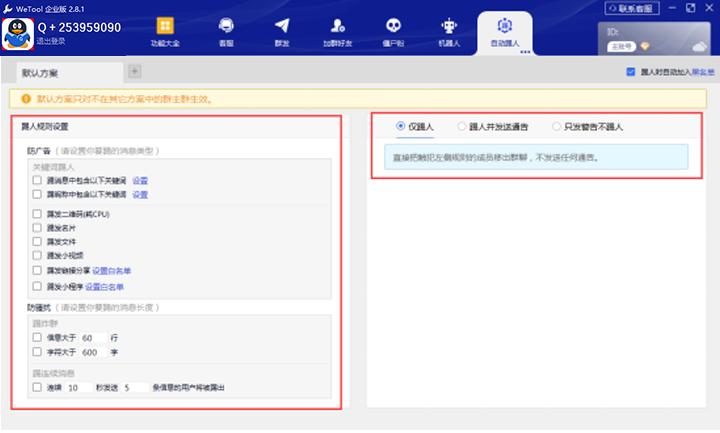Maximize the WeTool window
The width and height of the screenshot is (720, 433).
691,8
